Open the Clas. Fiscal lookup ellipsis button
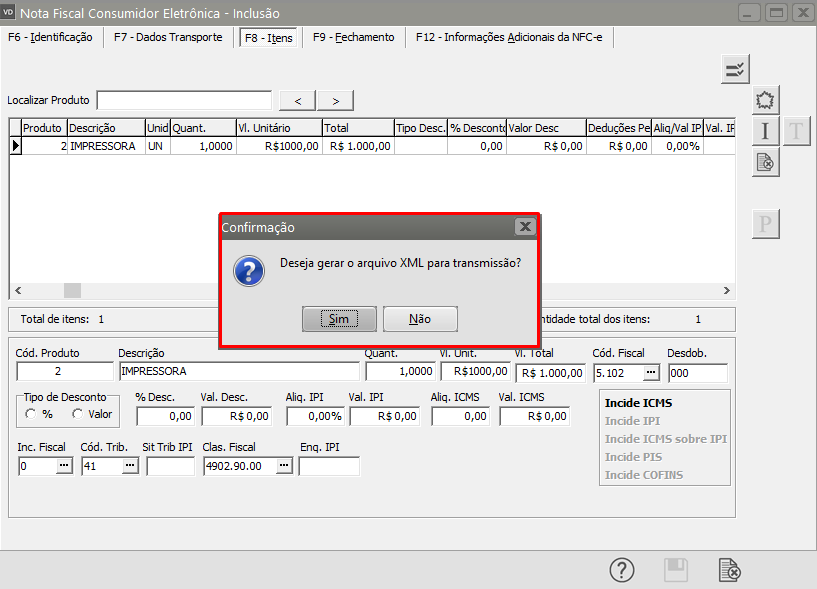This screenshot has height=589, width=817. click(284, 466)
